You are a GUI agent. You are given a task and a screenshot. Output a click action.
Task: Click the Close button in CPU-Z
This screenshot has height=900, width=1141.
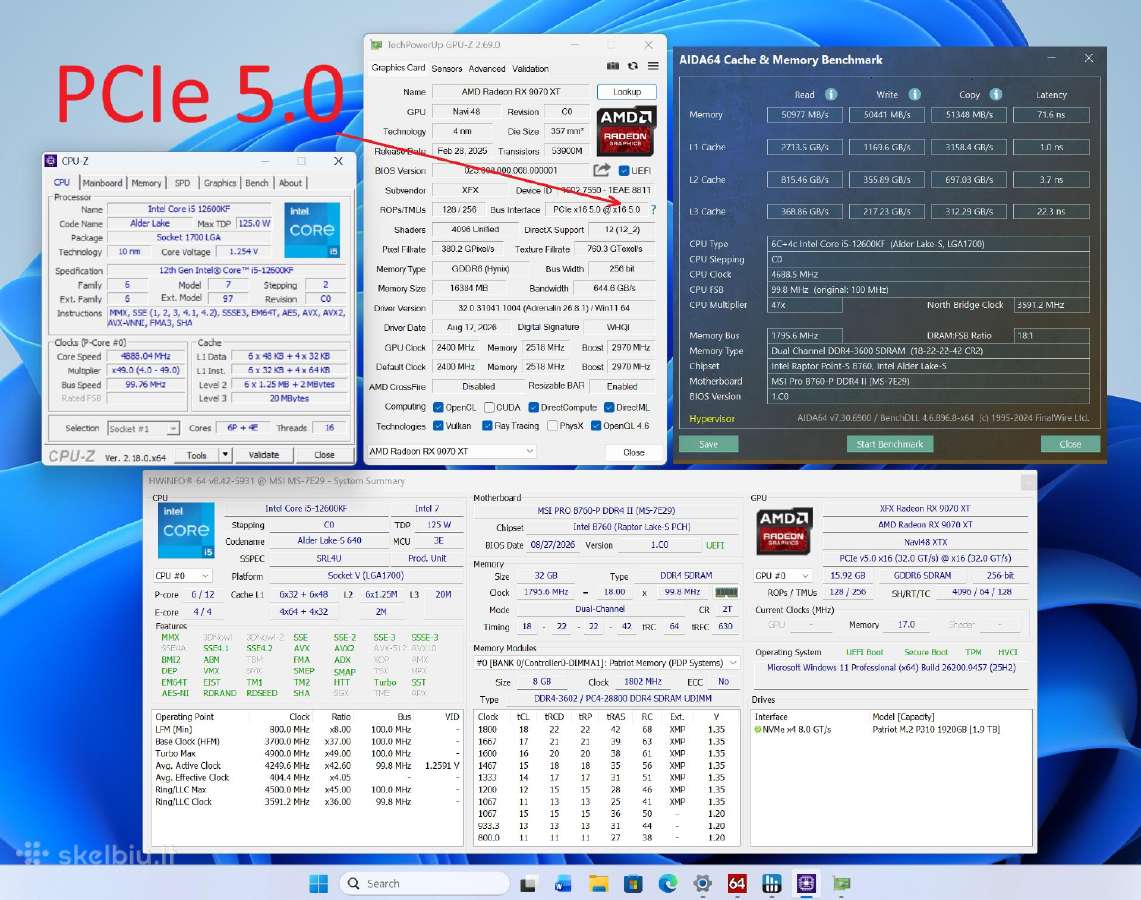325,455
